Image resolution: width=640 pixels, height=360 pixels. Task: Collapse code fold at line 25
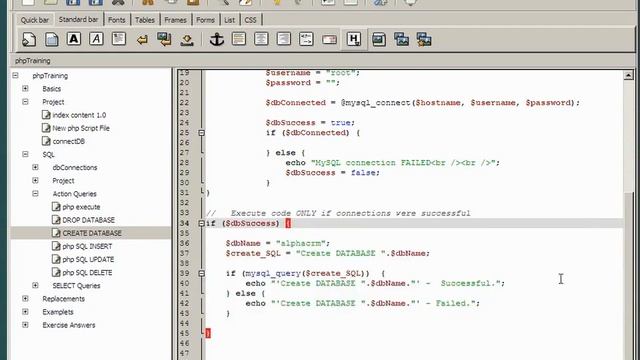pos(201,133)
